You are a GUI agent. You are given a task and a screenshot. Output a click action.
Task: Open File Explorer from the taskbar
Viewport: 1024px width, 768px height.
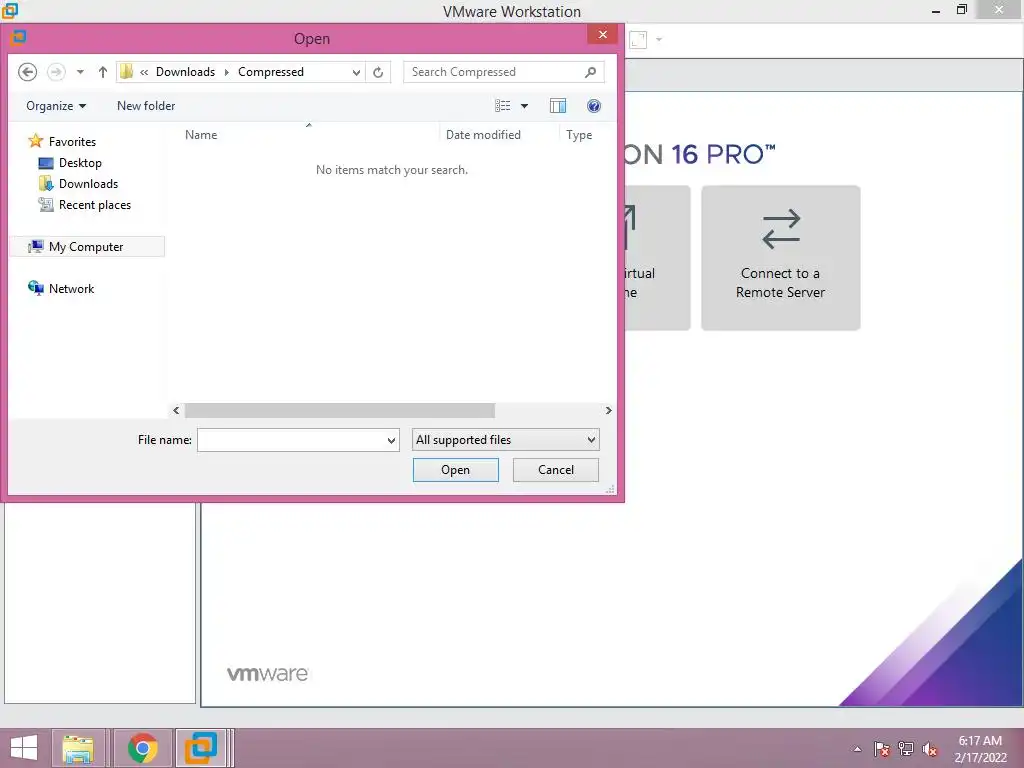coord(78,748)
